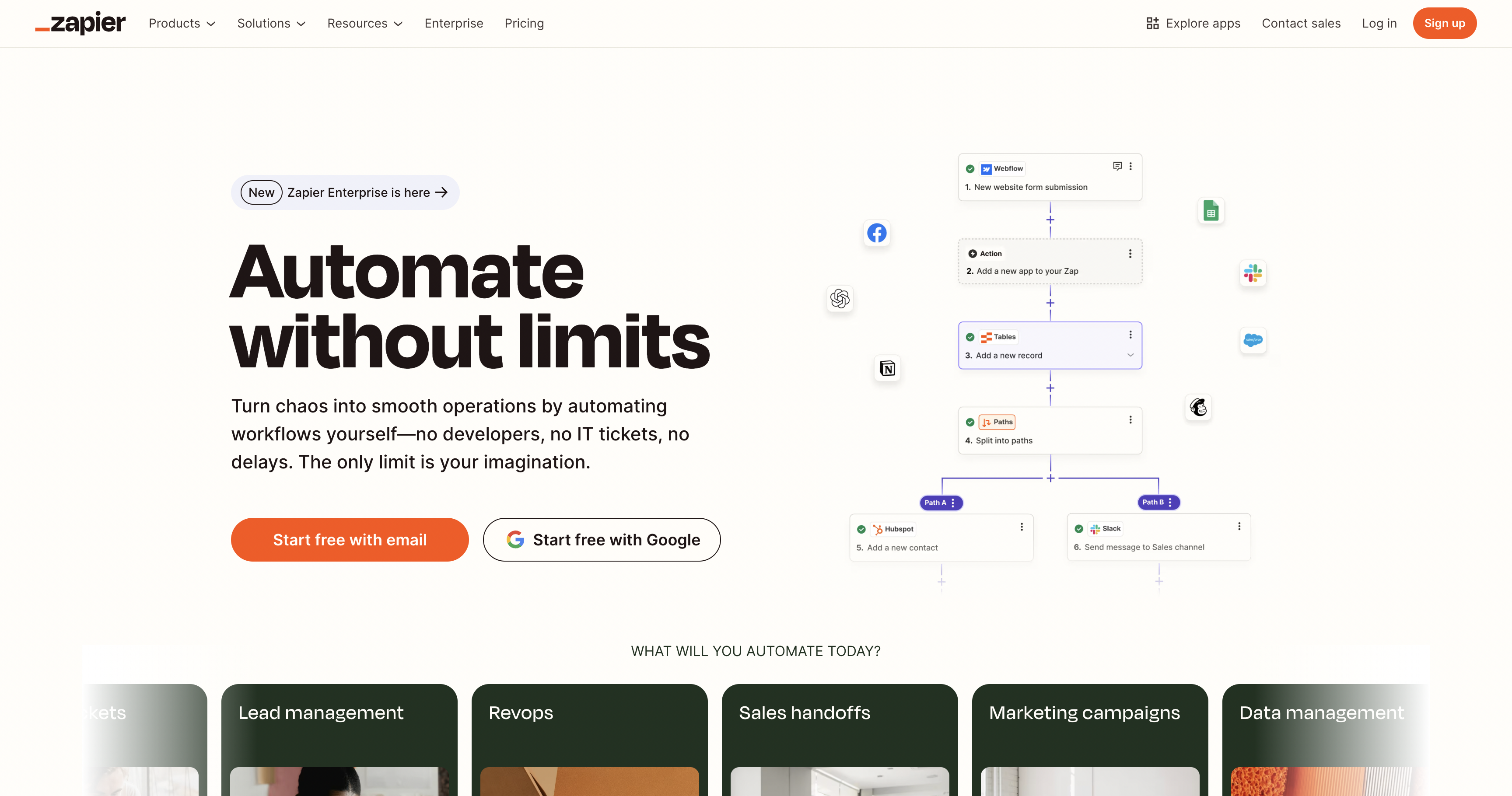
Task: Click the Facebook app icon
Action: point(876,233)
